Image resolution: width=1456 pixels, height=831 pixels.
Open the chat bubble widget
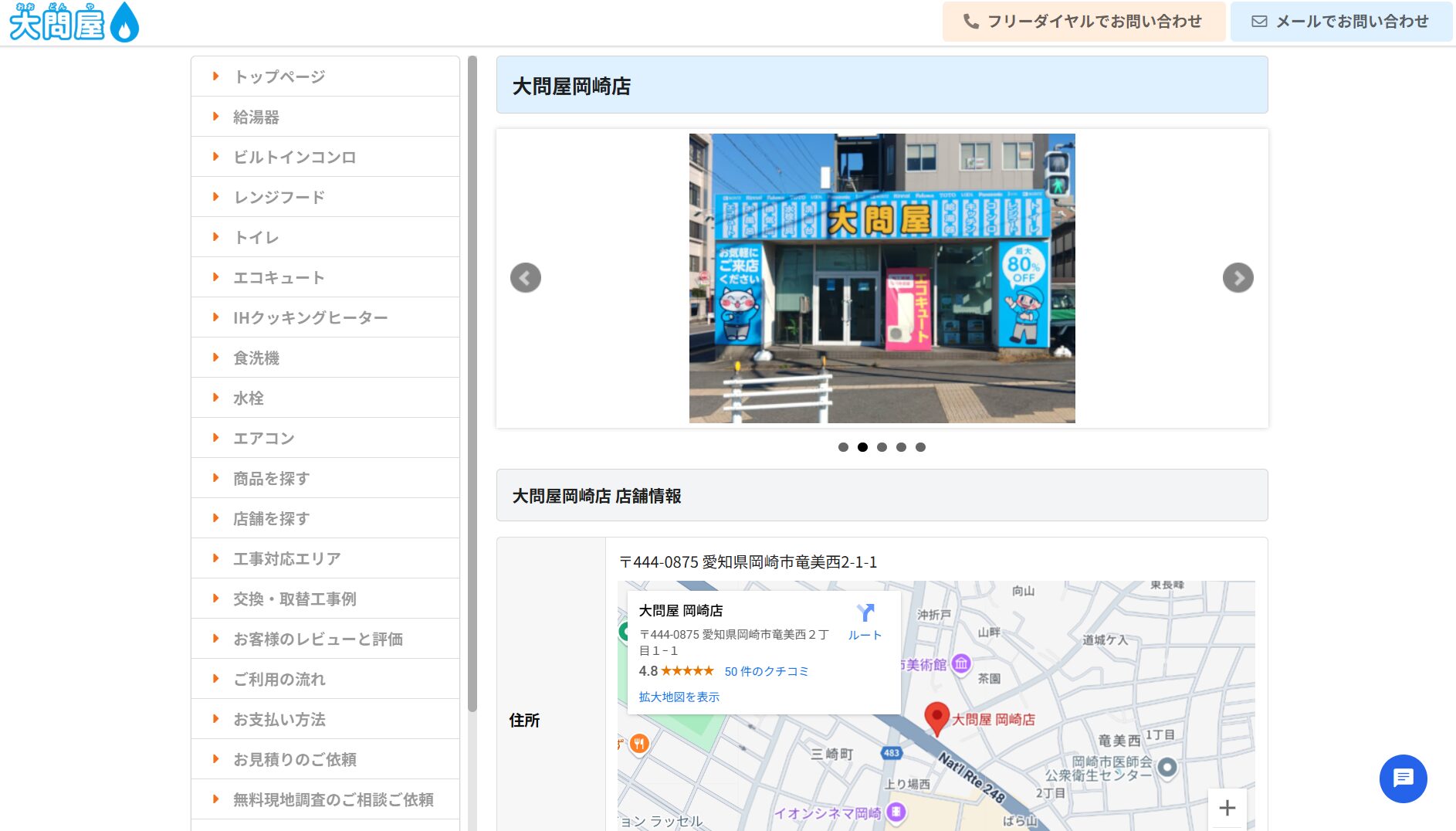(1404, 778)
